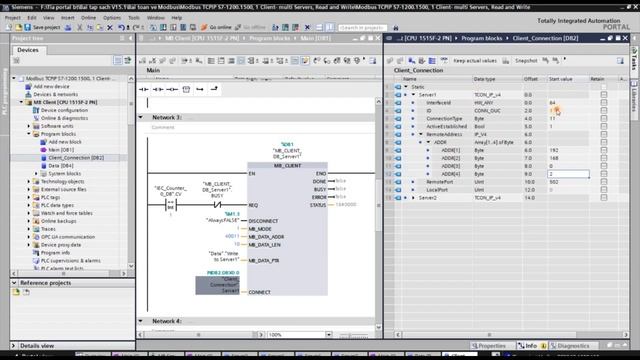Select Data [DB4] block in tree
The image size is (640, 360).
61,166
